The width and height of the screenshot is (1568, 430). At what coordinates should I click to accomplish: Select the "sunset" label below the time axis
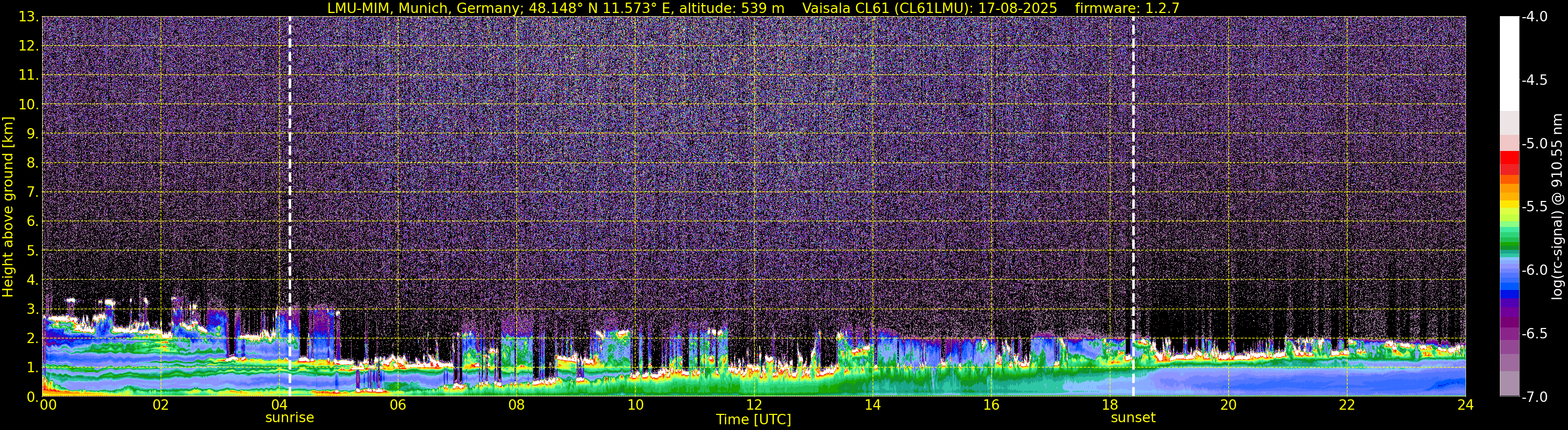(x=1133, y=418)
